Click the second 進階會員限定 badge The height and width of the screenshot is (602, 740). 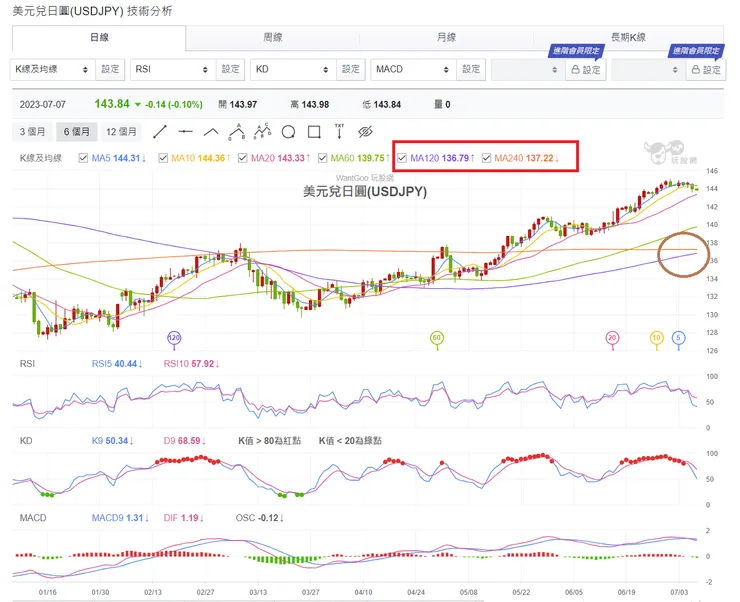point(696,51)
